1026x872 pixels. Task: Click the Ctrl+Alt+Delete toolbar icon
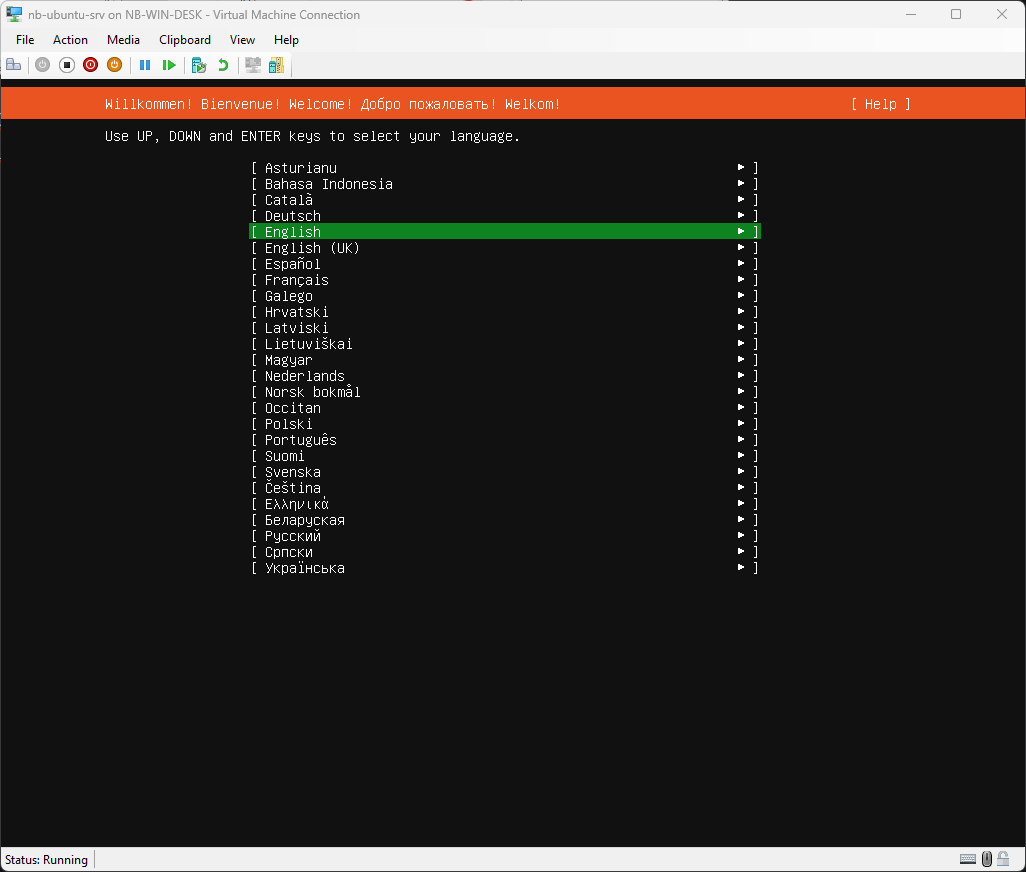[x=14, y=65]
